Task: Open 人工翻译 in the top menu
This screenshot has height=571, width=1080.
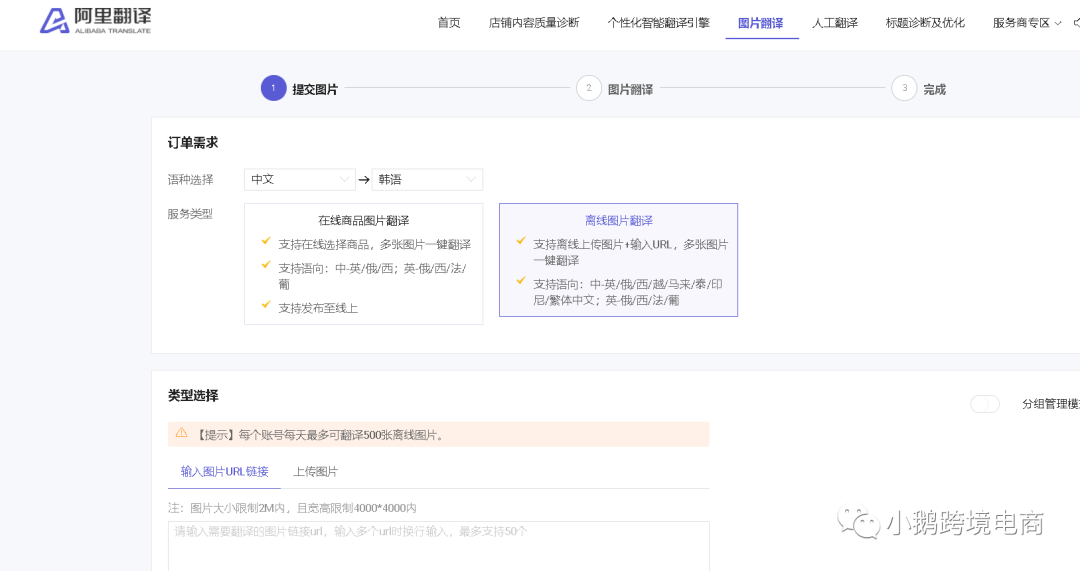Action: click(x=835, y=23)
